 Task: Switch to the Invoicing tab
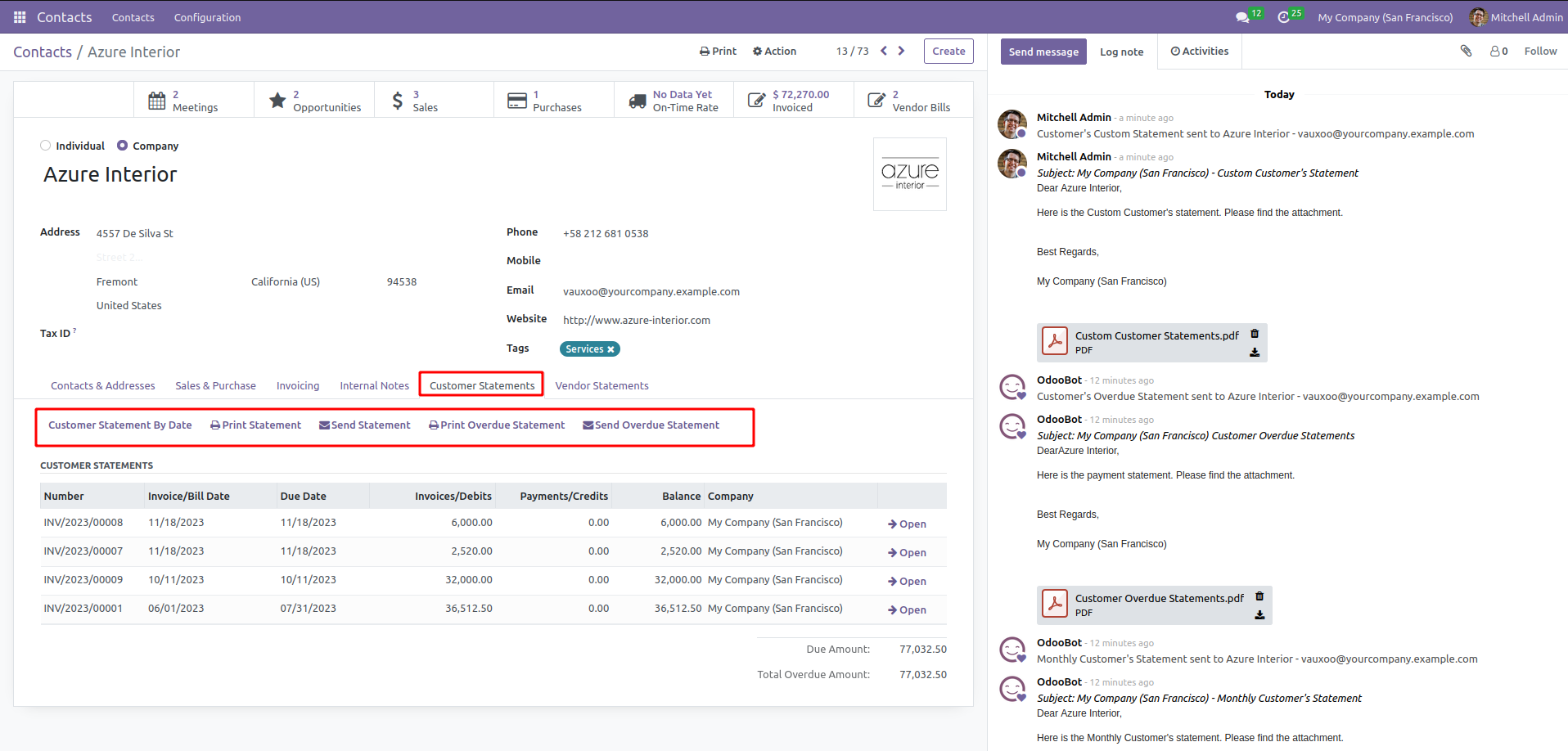pyautogui.click(x=298, y=385)
